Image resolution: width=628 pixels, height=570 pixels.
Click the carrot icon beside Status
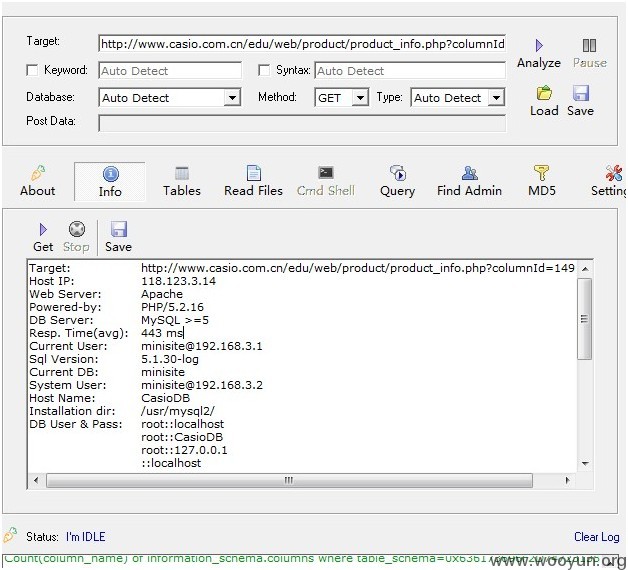[x=10, y=535]
